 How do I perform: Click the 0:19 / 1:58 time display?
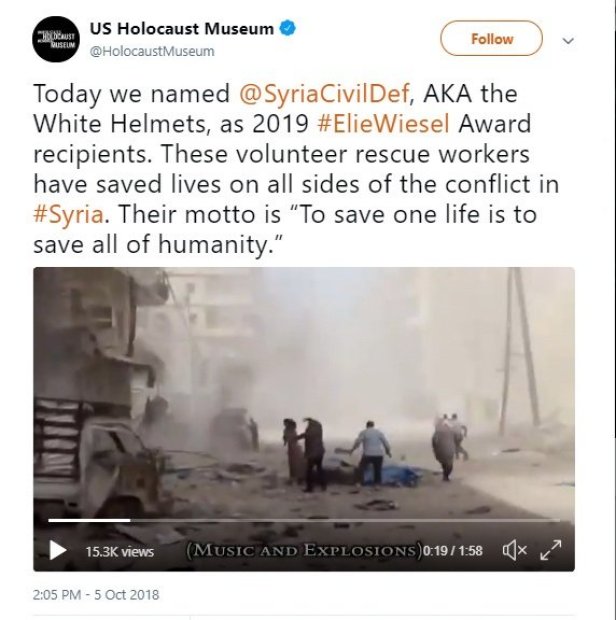click(453, 551)
